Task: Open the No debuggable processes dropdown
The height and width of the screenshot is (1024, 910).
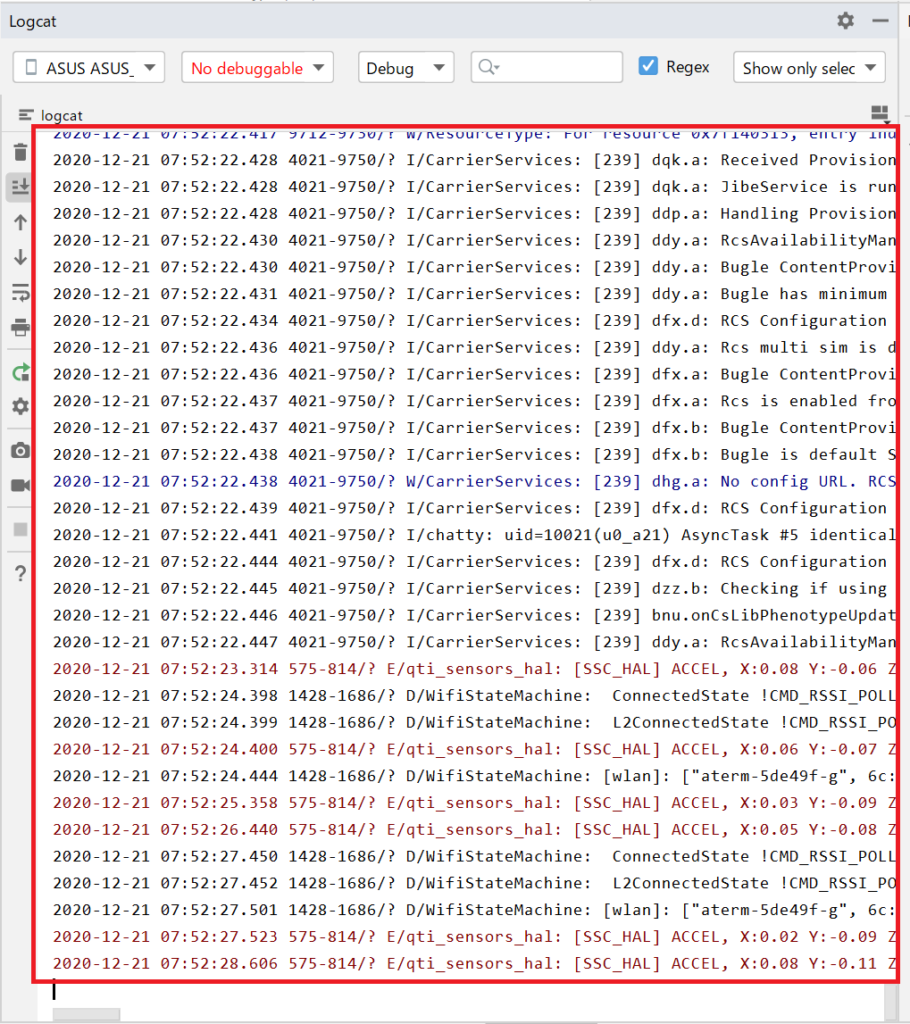Action: (x=257, y=67)
